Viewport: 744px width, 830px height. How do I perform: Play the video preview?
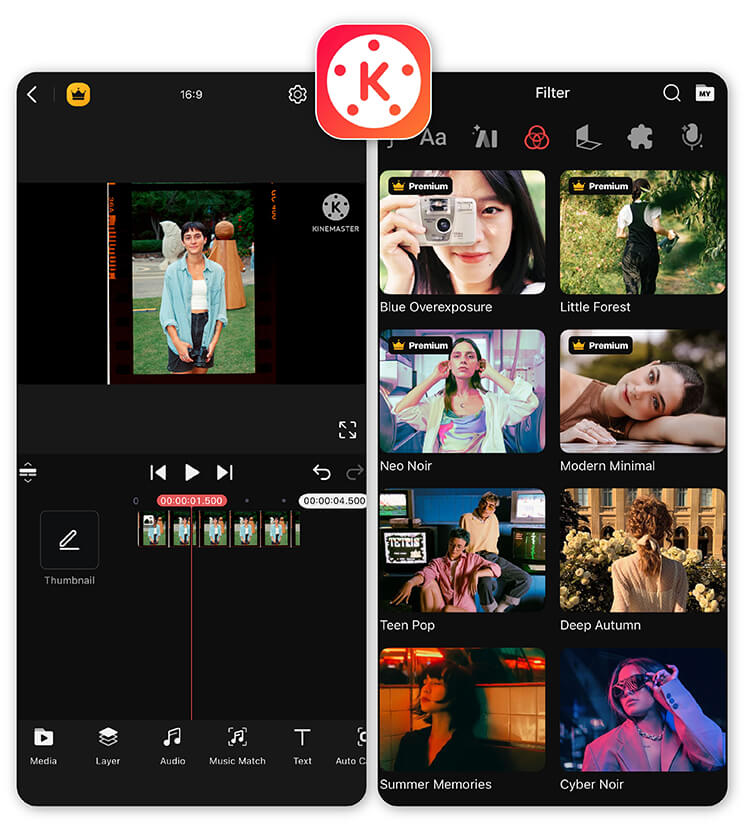coord(192,472)
